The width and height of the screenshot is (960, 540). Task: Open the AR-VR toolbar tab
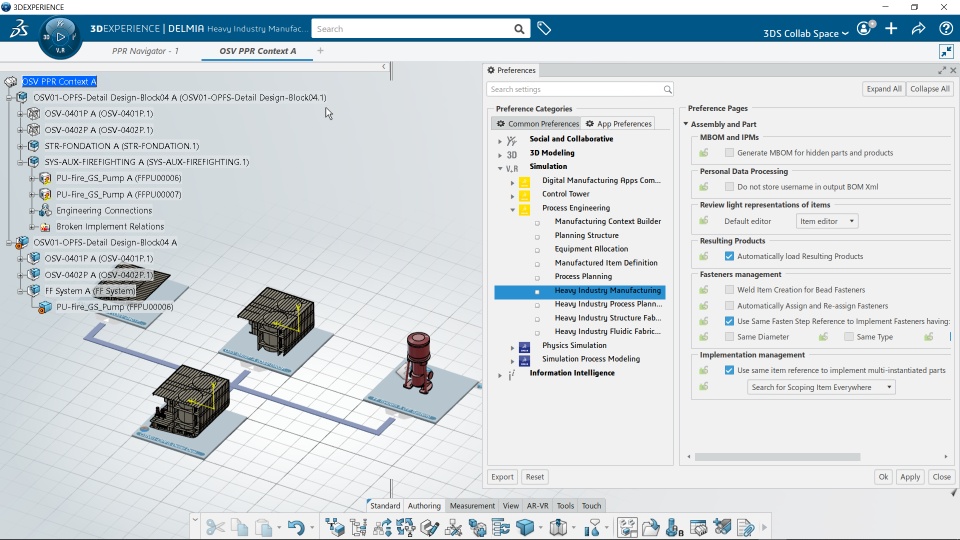[538, 506]
